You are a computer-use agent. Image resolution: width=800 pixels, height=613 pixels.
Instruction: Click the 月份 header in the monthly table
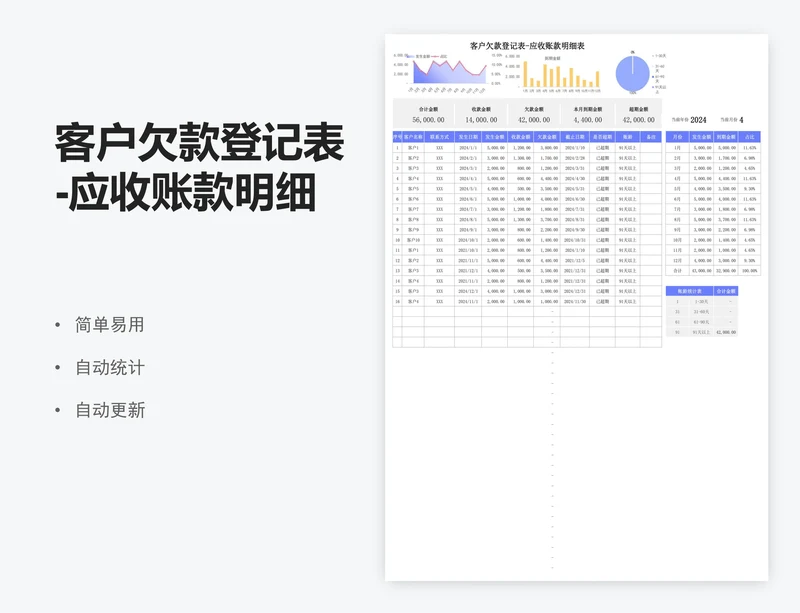click(677, 137)
